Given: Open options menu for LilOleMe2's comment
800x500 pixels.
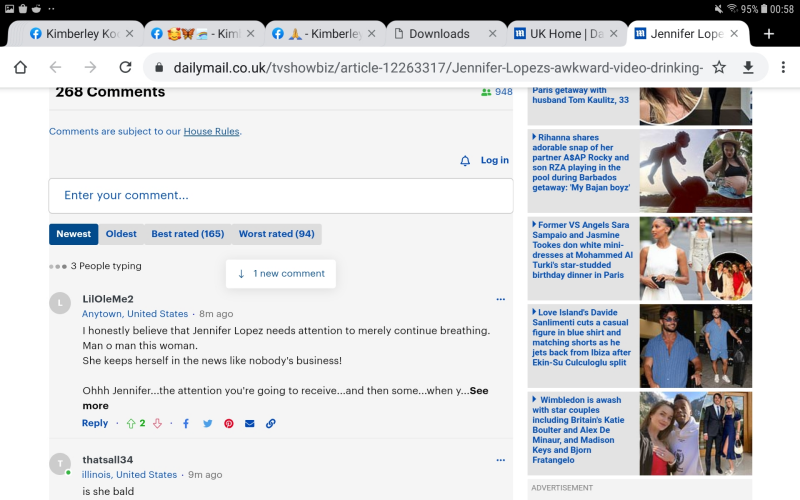Looking at the screenshot, I should pyautogui.click(x=501, y=299).
